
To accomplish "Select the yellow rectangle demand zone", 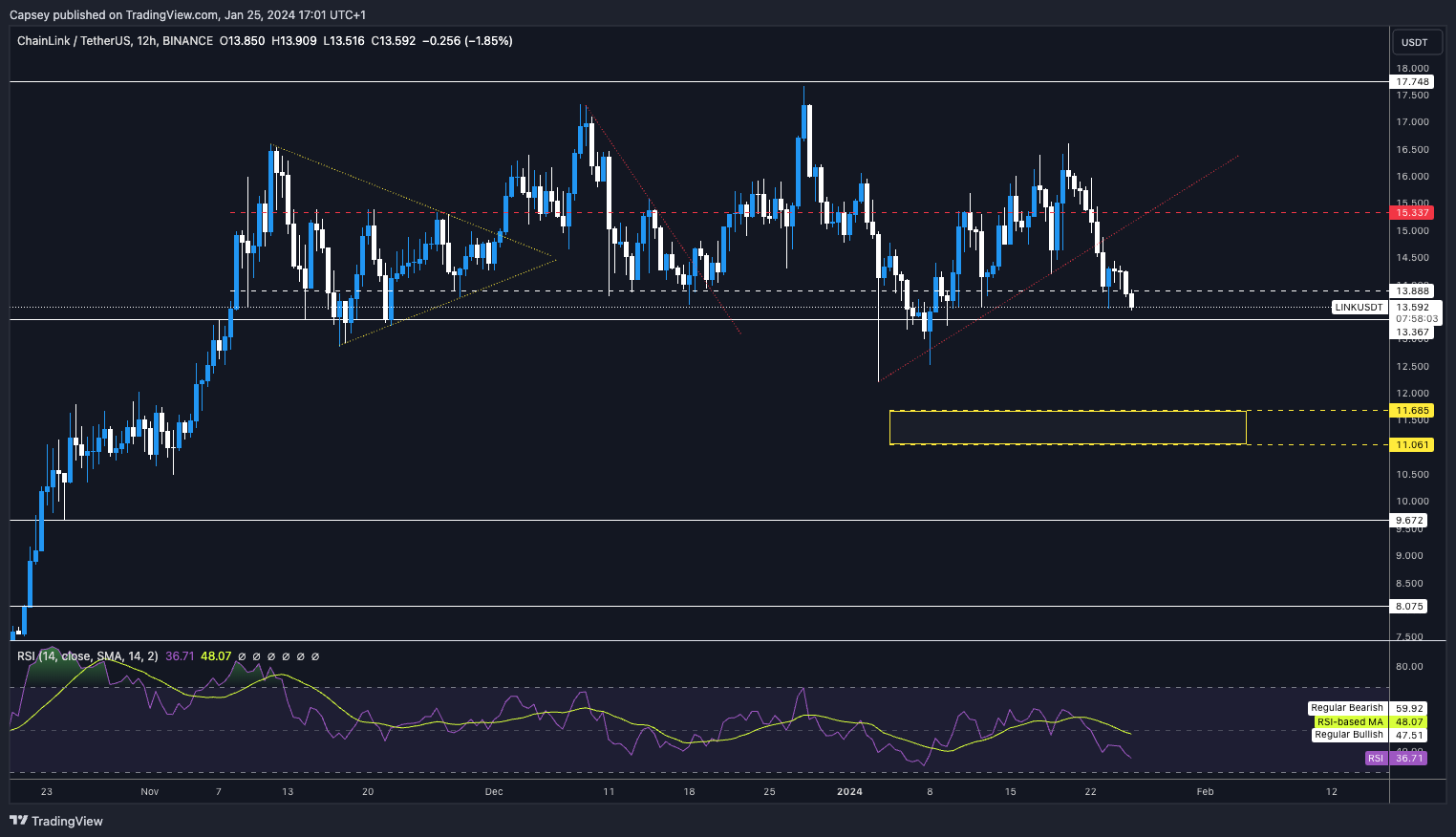I will click(1066, 427).
